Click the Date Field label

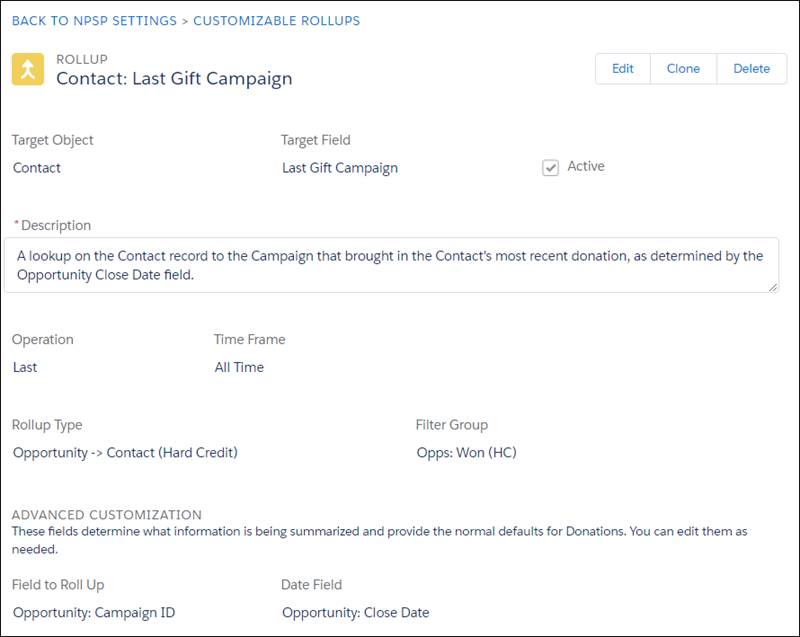pyautogui.click(x=311, y=584)
